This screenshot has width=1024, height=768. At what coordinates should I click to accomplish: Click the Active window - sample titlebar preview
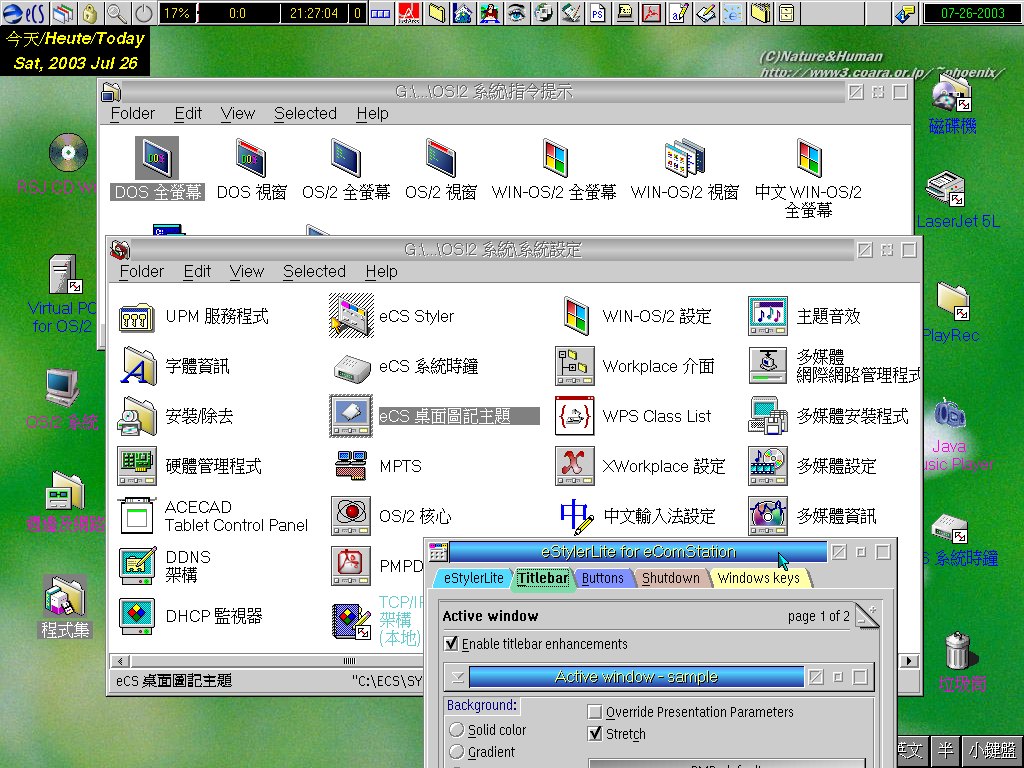(636, 677)
